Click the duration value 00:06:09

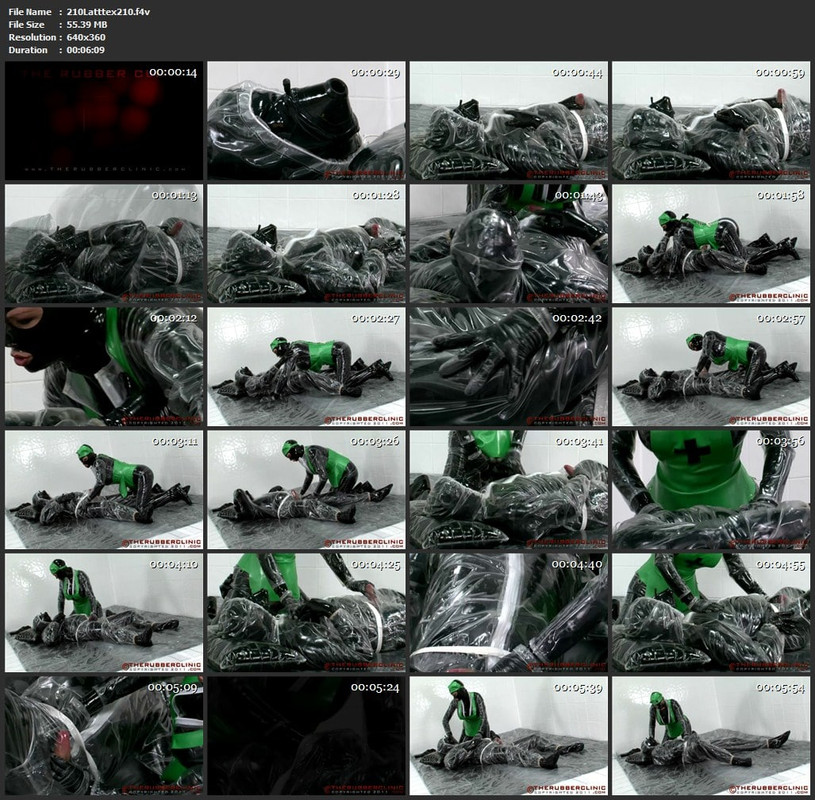click(85, 50)
